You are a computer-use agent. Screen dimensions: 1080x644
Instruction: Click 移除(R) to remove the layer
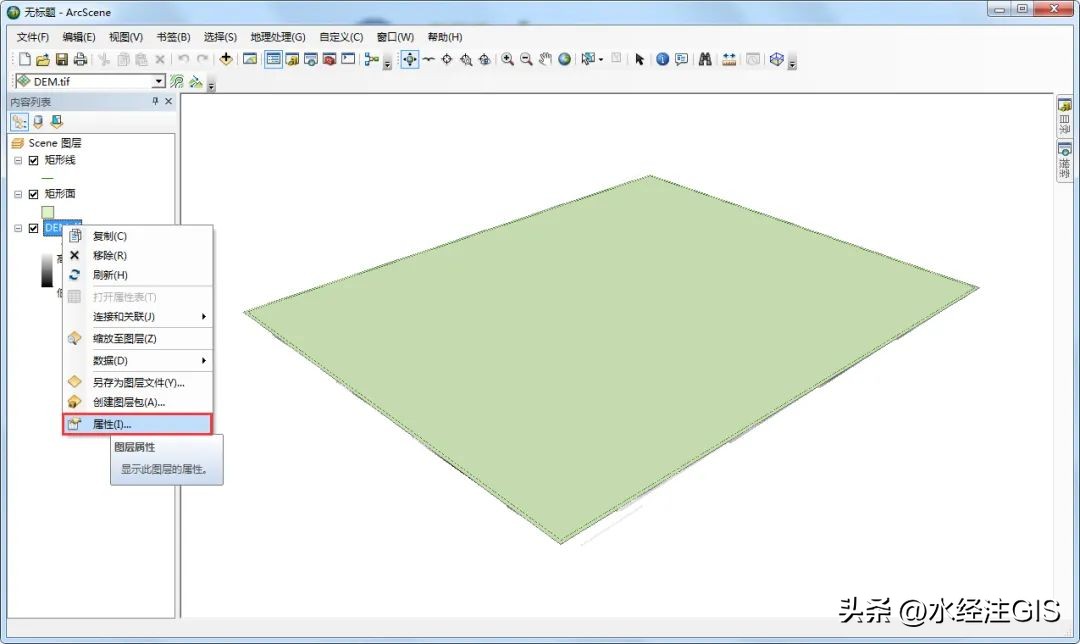click(108, 255)
